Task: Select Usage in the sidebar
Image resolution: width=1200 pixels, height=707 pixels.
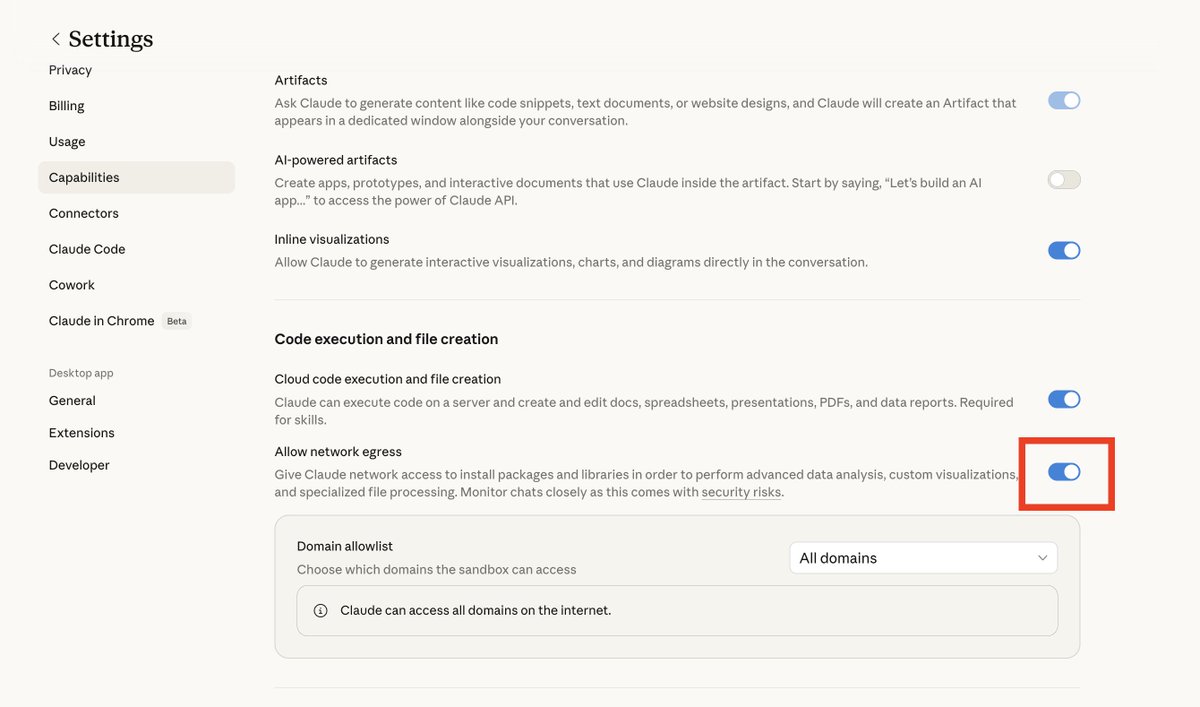Action: coord(67,142)
